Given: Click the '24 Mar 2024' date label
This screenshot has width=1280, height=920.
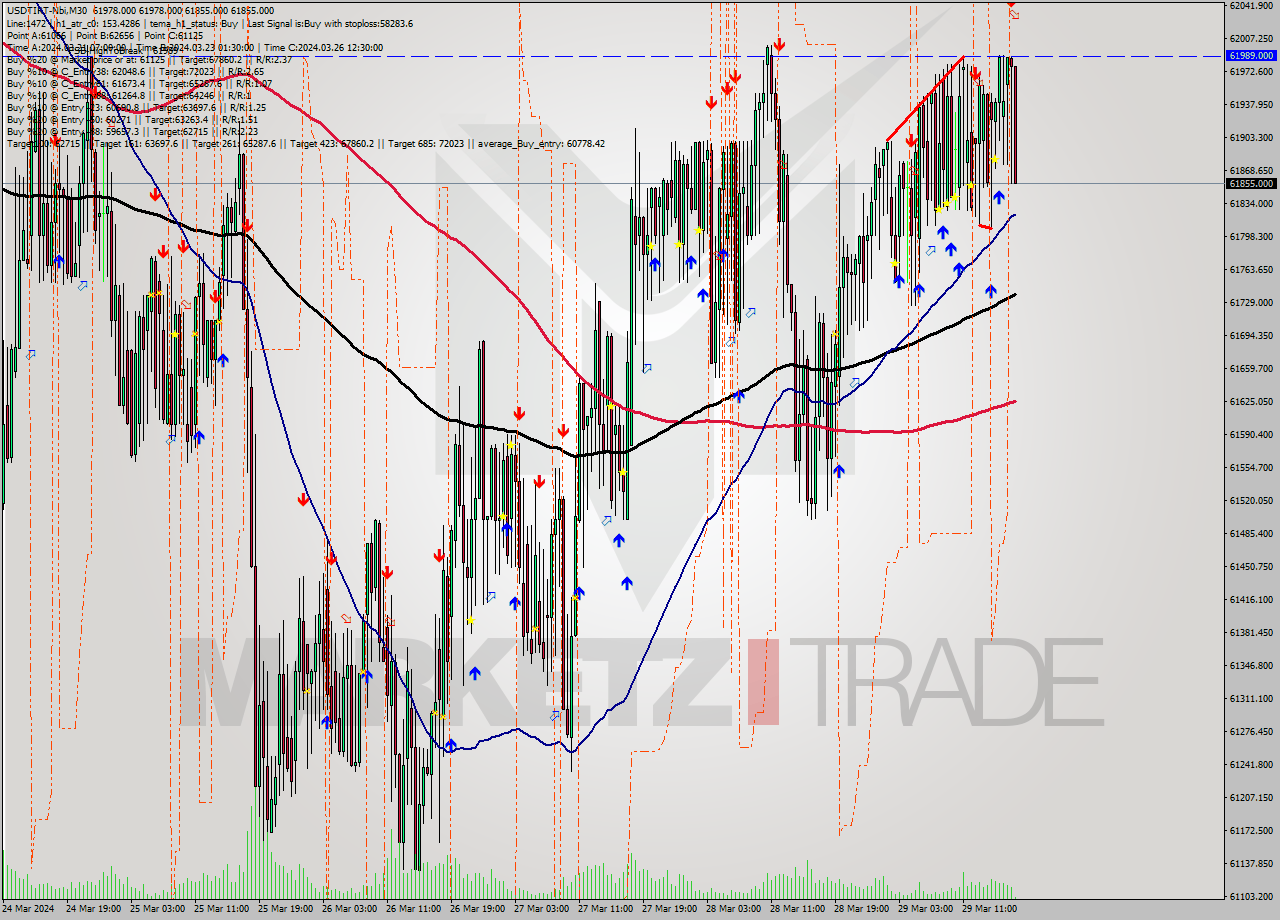Looking at the screenshot, I should tap(26, 910).
